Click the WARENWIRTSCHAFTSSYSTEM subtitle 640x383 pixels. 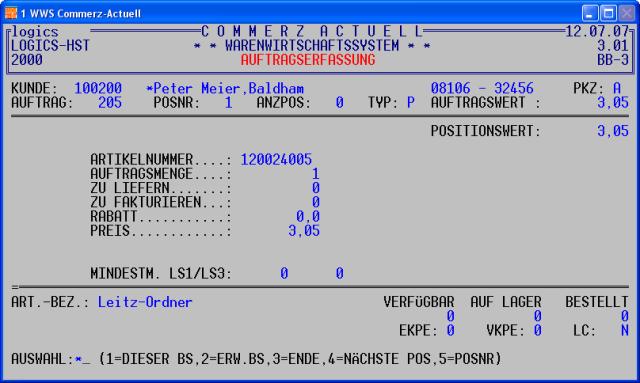tap(312, 46)
